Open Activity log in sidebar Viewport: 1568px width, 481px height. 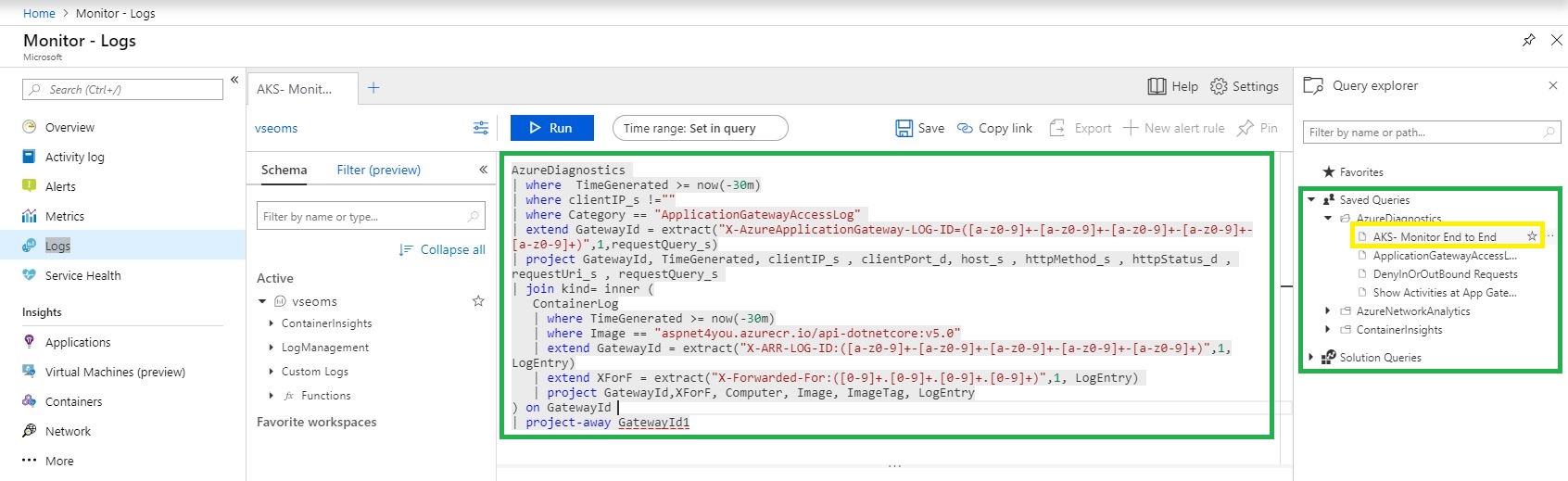74,157
